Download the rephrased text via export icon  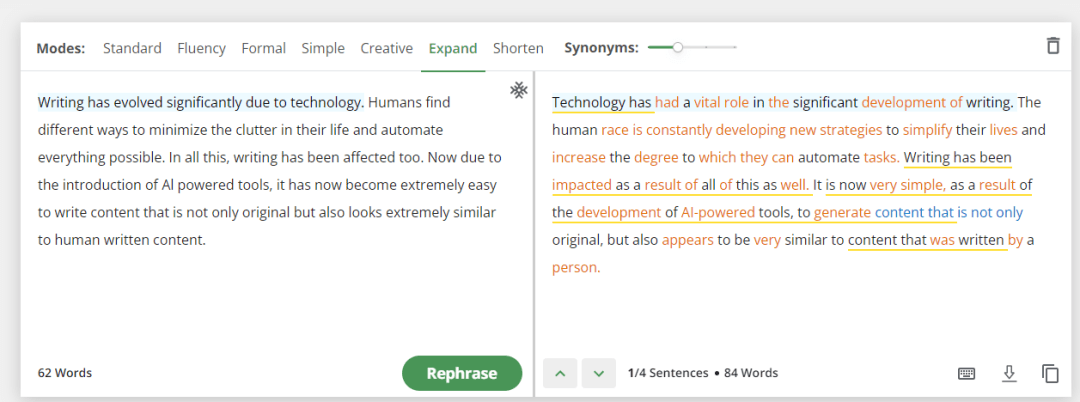click(x=1008, y=373)
